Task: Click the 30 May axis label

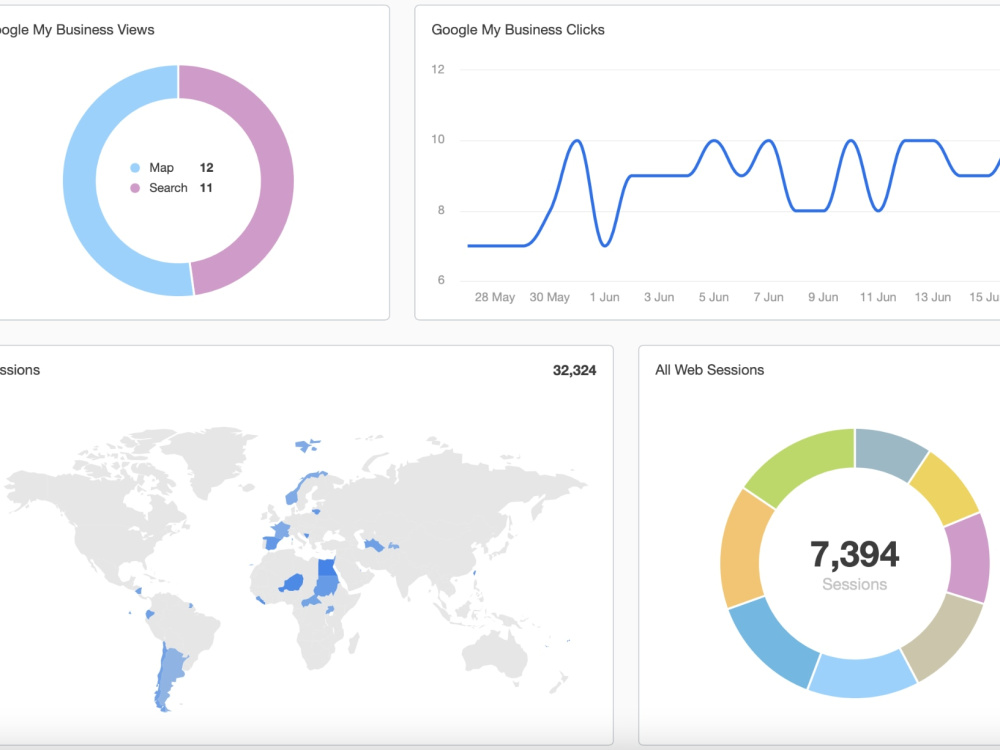Action: pos(550,297)
